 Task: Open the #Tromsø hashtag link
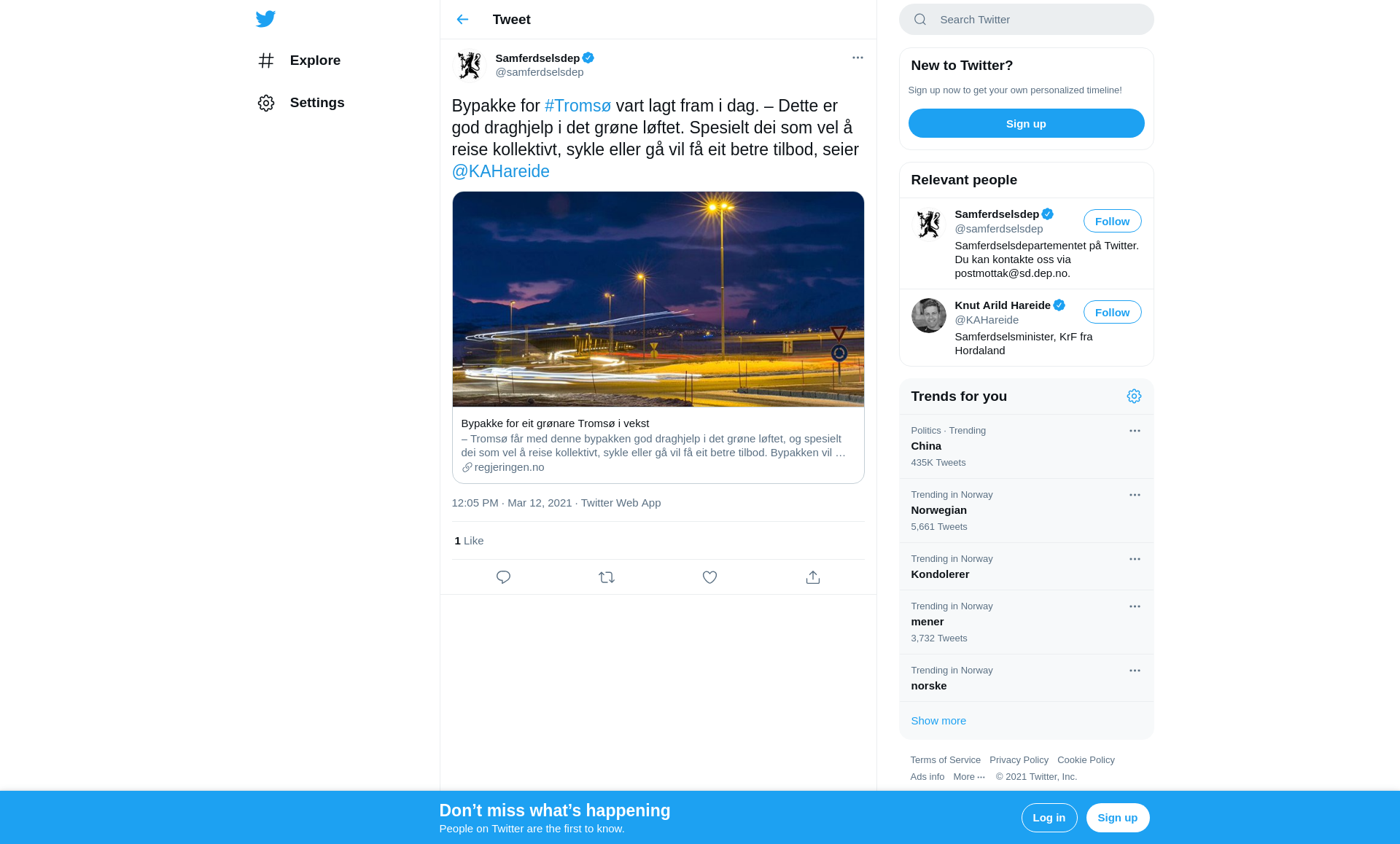click(x=577, y=106)
